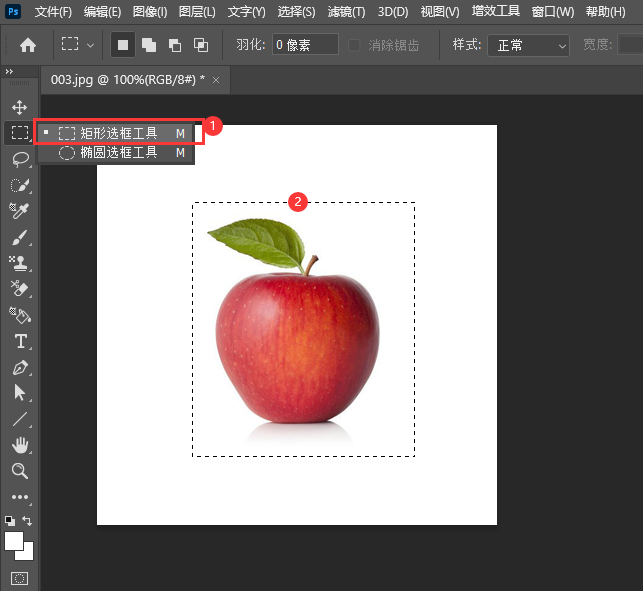Screen dimensions: 643x591
Task: Close the 003.jpg document tab
Action: point(217,78)
